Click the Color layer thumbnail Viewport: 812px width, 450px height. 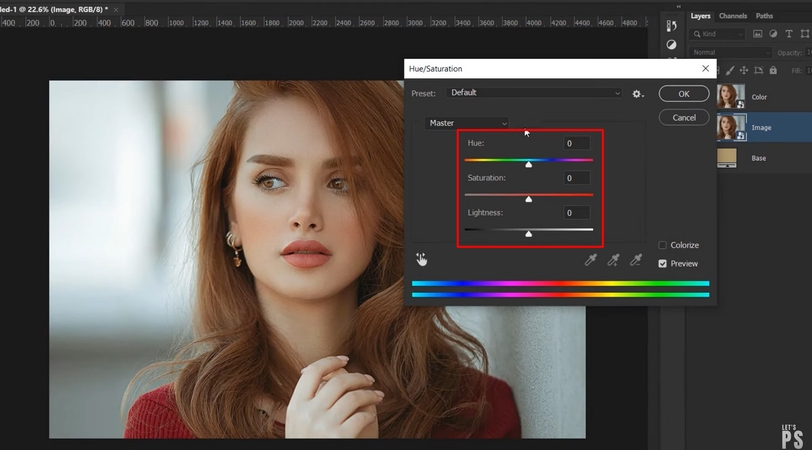(731, 96)
